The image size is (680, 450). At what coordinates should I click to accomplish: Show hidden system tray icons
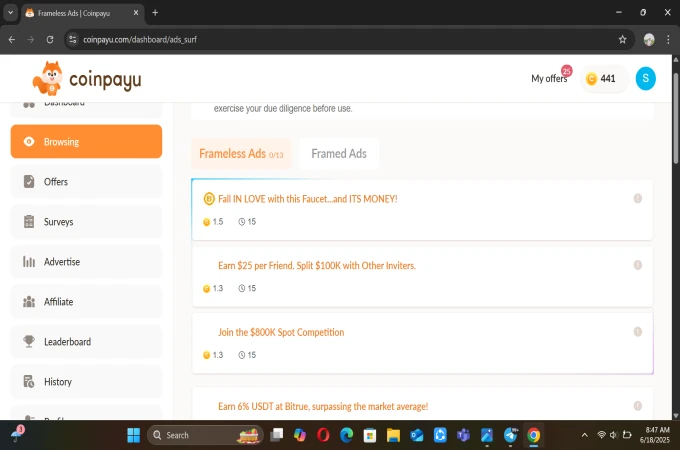coord(585,435)
